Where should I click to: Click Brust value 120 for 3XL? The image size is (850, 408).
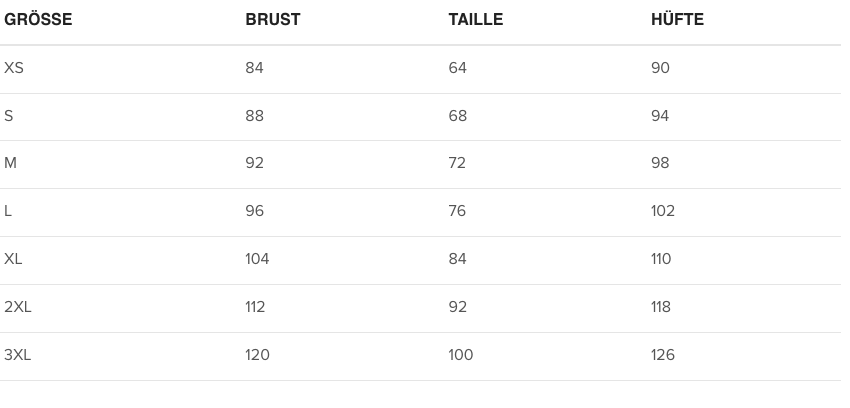[257, 355]
